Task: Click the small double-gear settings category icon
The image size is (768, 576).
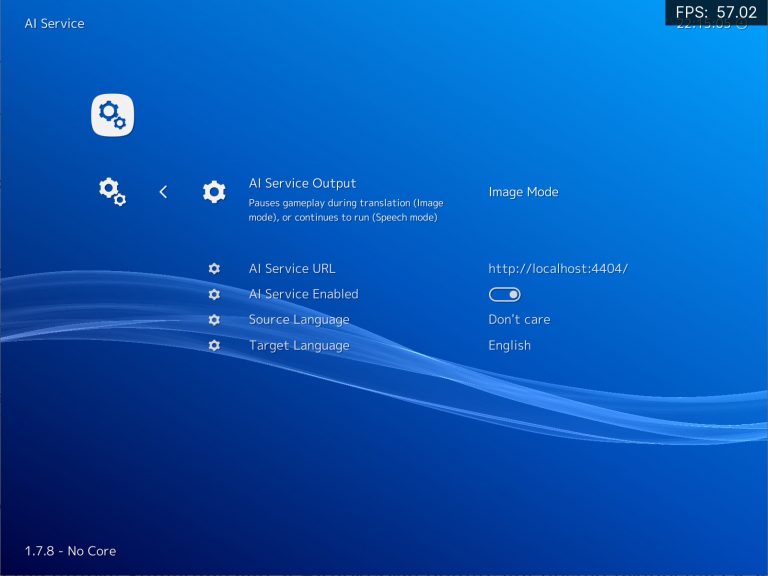Action: click(x=112, y=191)
